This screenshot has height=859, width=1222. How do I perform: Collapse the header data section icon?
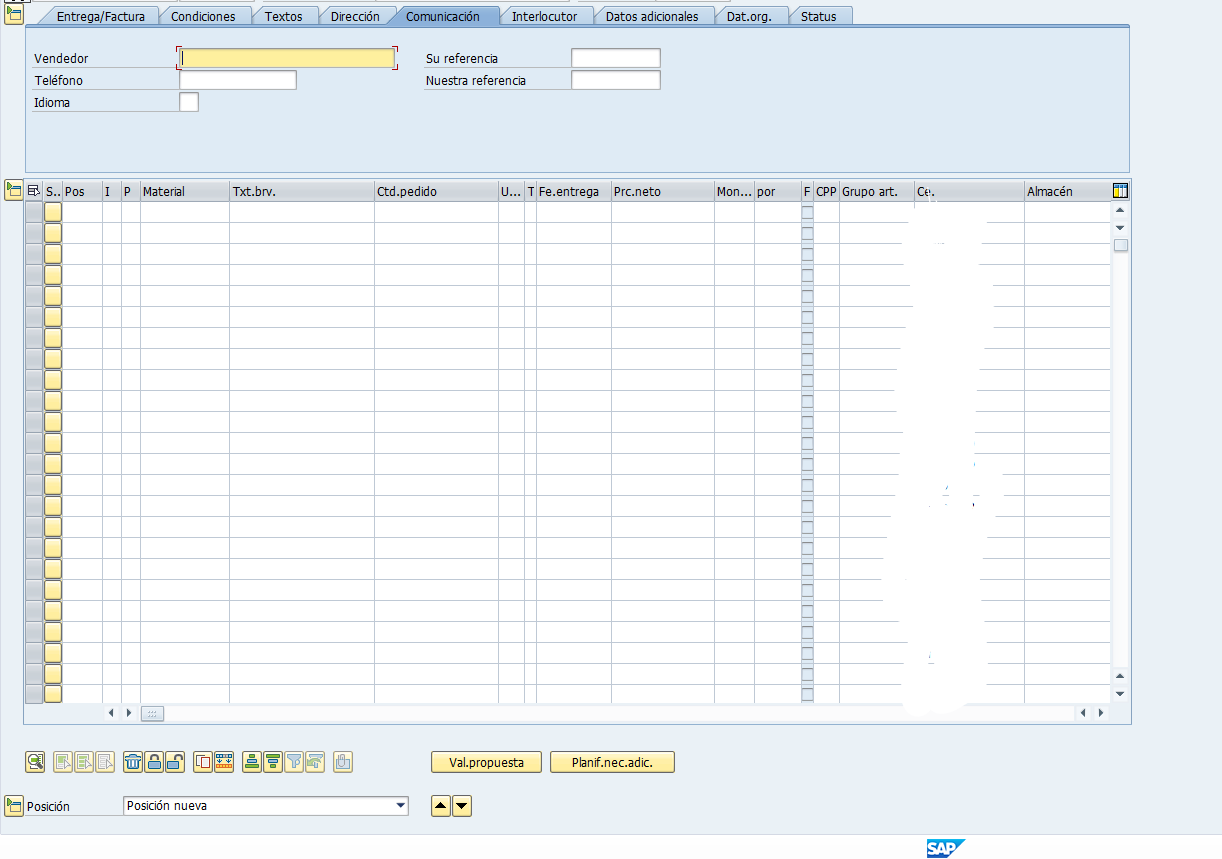(x=14, y=14)
